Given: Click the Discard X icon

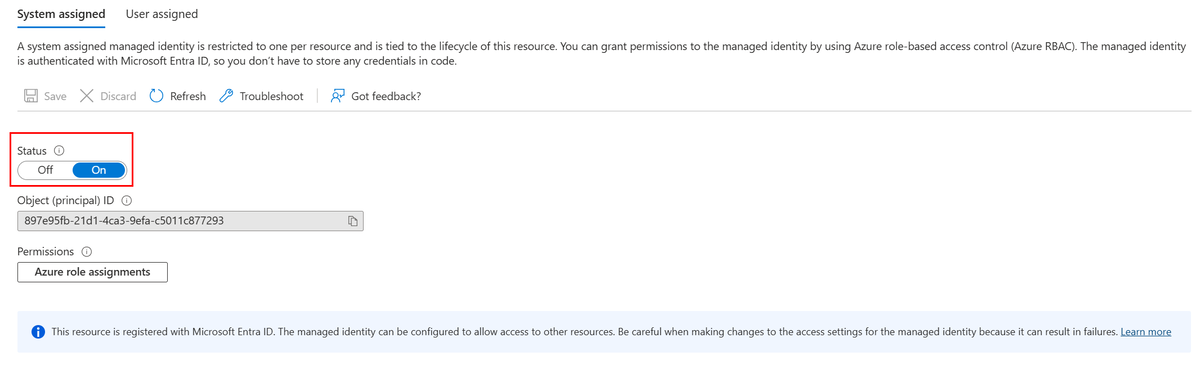Looking at the screenshot, I should 86,96.
